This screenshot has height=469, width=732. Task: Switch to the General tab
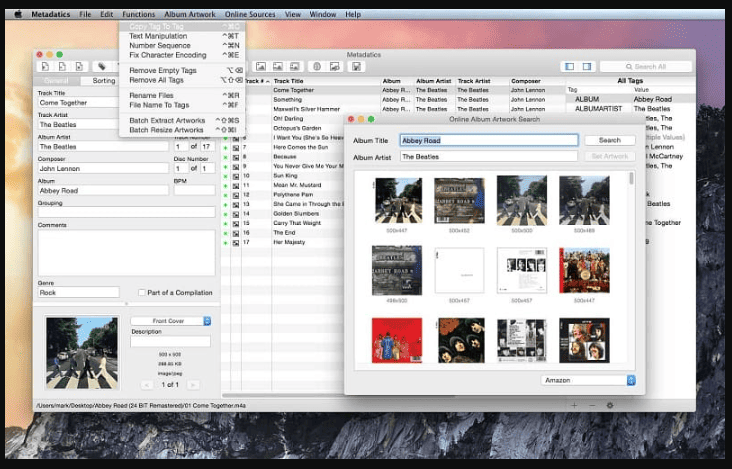56,81
